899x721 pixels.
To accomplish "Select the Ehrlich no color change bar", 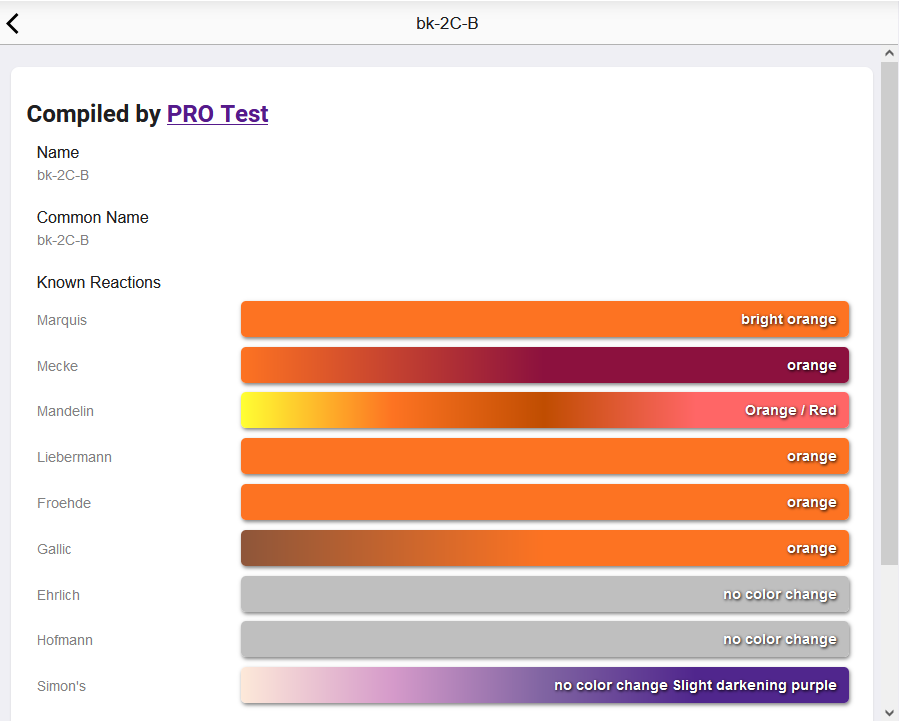I will (545, 594).
